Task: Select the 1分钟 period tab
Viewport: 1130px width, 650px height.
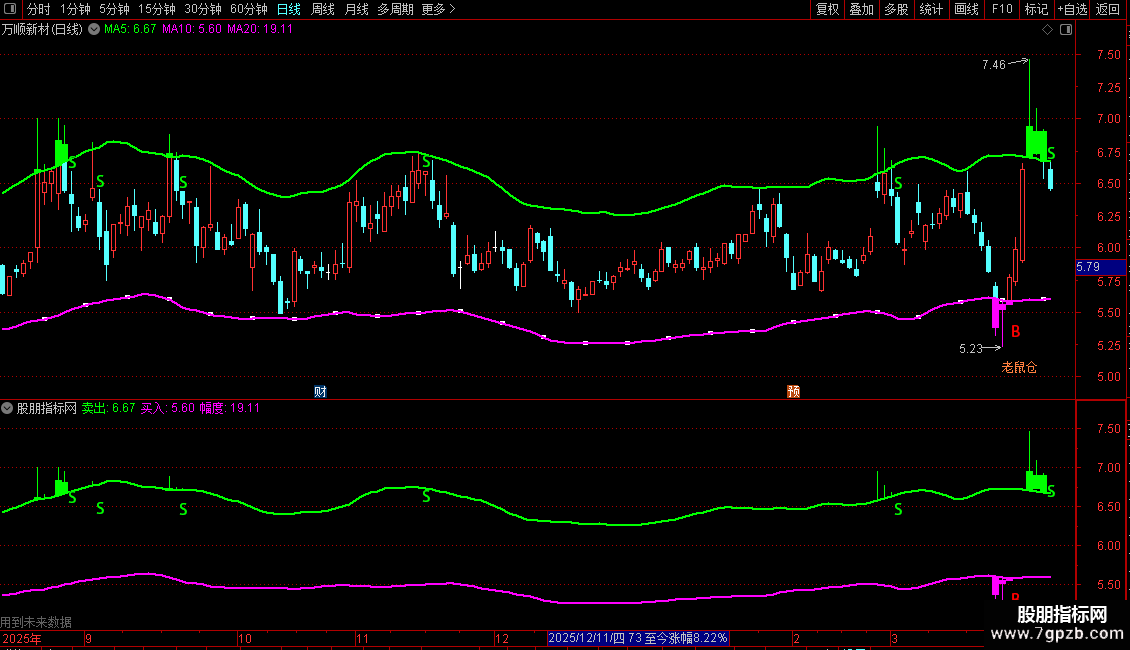Action: tap(75, 9)
